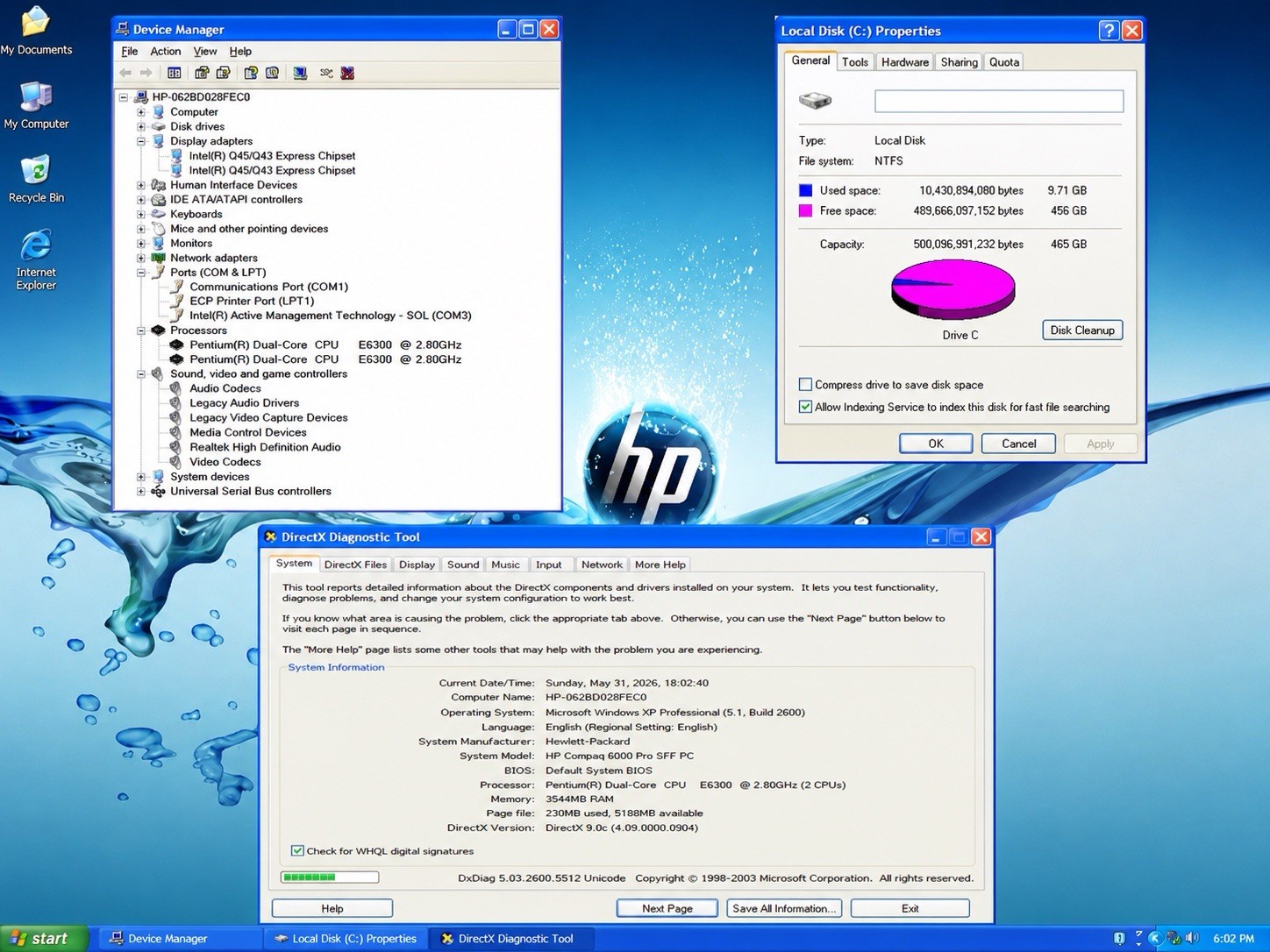Click the first Intel Q45/Q43 Express Chipset display icon
This screenshot has height=952, width=1270.
point(176,156)
